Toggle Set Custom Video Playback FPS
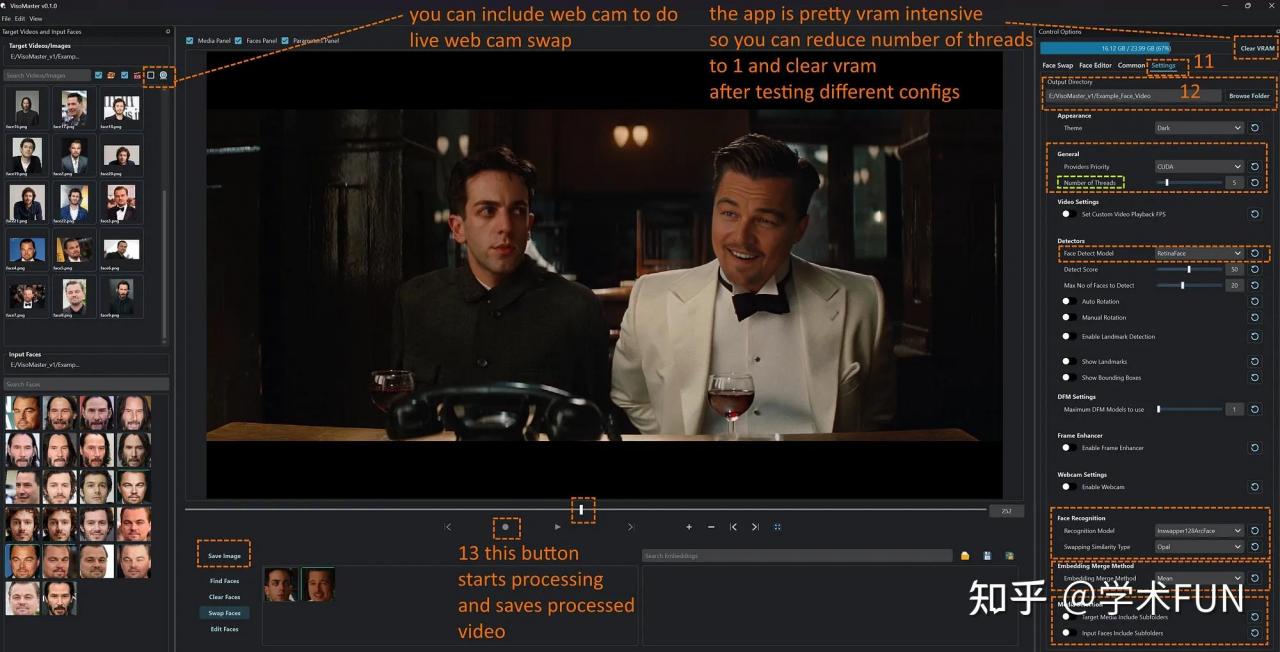Screen dimensions: 1280x652 pyautogui.click(x=1067, y=214)
